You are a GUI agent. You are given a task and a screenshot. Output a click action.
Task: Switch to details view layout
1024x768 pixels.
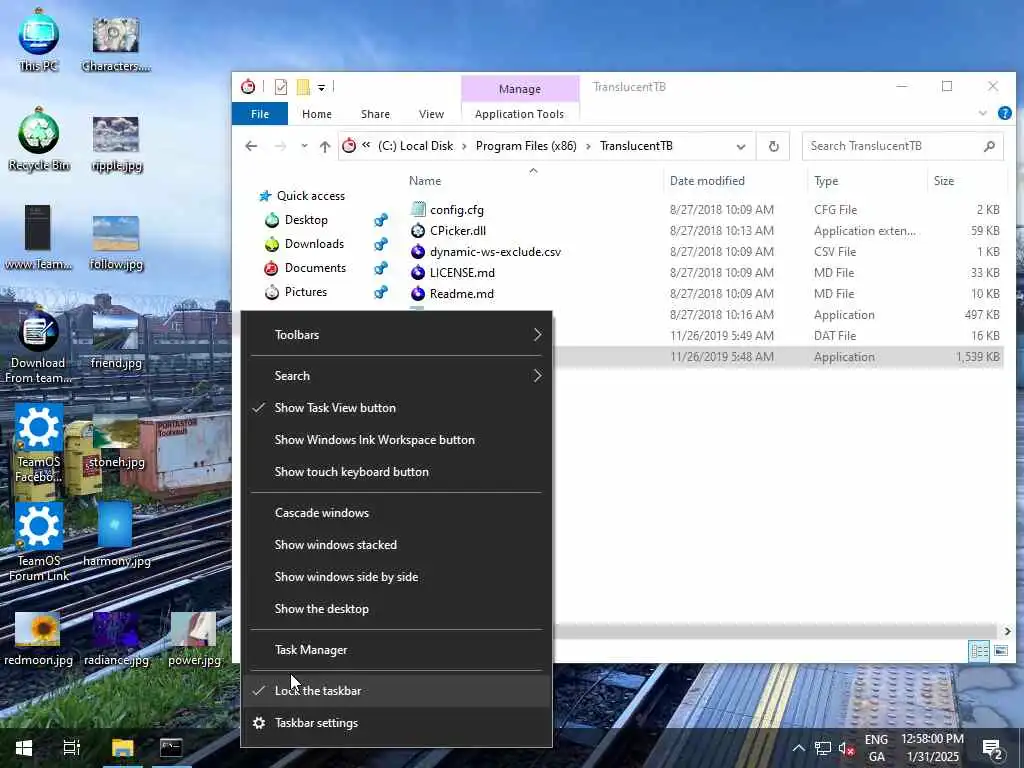click(979, 650)
